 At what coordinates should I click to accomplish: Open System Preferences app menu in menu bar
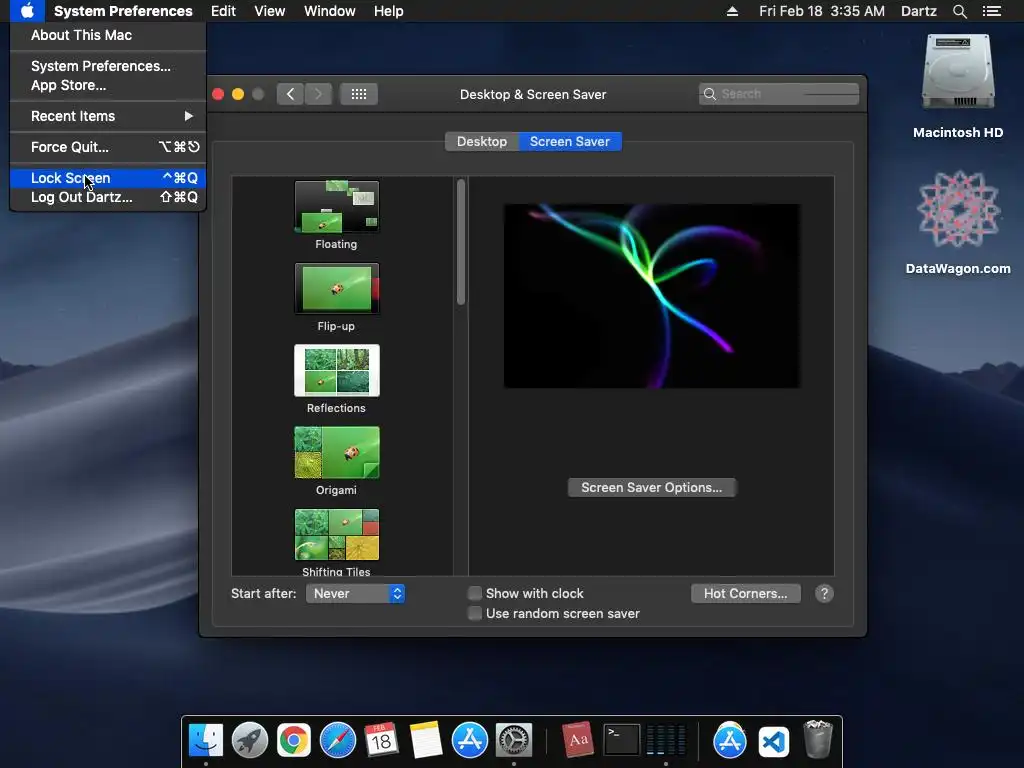pos(123,11)
